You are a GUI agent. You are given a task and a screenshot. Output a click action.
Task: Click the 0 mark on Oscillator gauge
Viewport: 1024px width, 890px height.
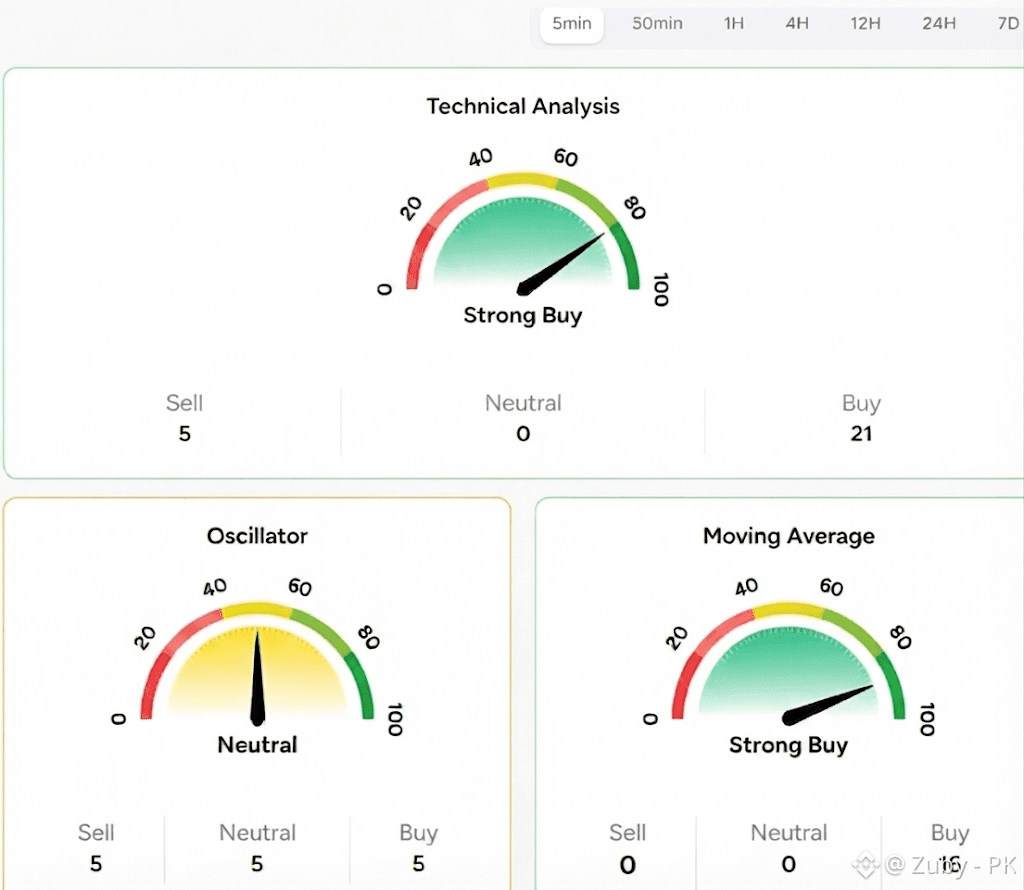pyautogui.click(x=118, y=719)
